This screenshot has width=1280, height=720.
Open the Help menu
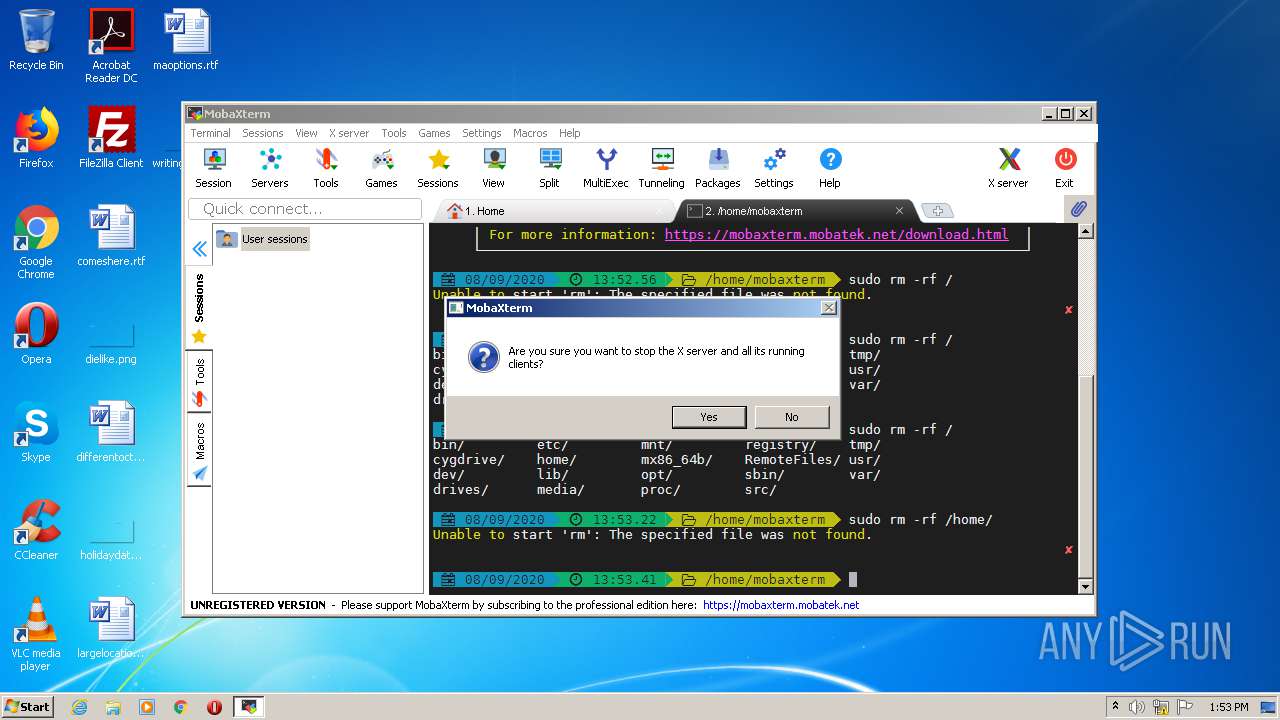click(570, 133)
